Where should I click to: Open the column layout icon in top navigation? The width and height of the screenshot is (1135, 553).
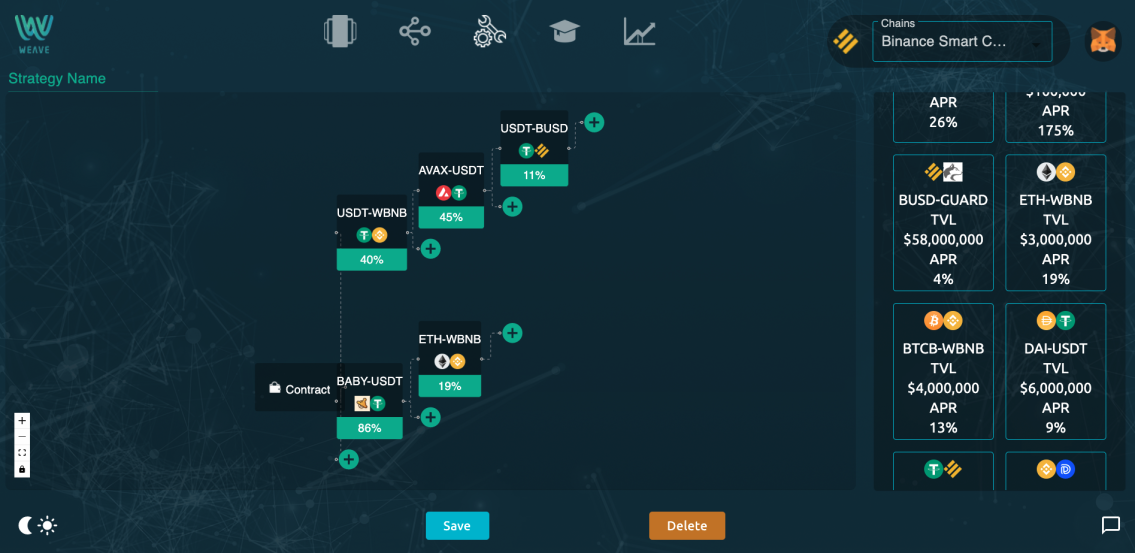[340, 32]
